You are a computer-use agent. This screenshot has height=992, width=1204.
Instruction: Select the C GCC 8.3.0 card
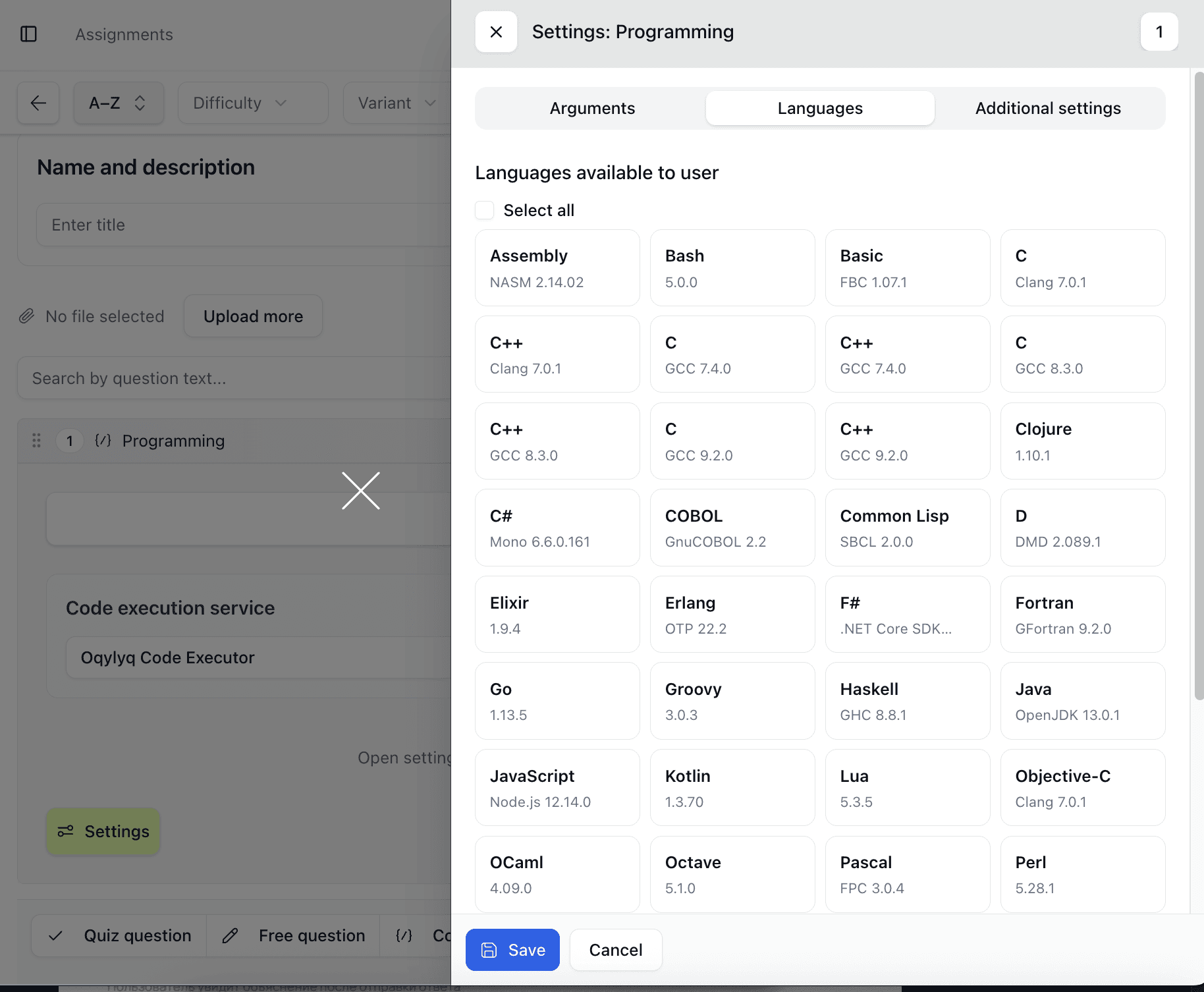tap(1083, 354)
